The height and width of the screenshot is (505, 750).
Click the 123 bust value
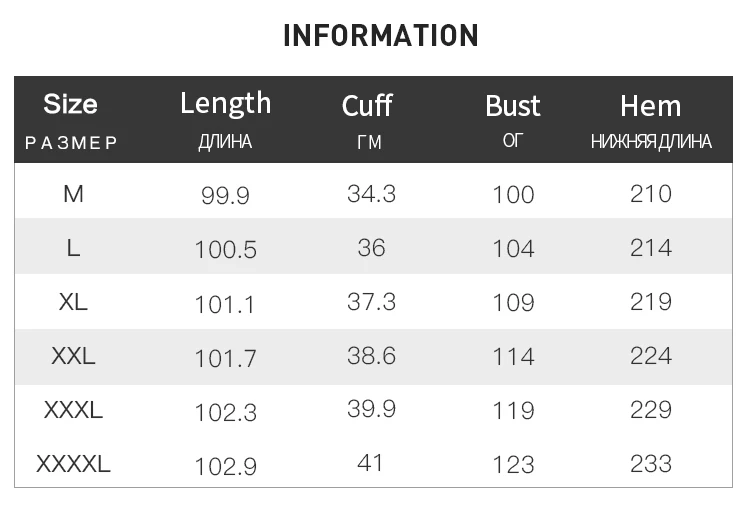pyautogui.click(x=513, y=465)
